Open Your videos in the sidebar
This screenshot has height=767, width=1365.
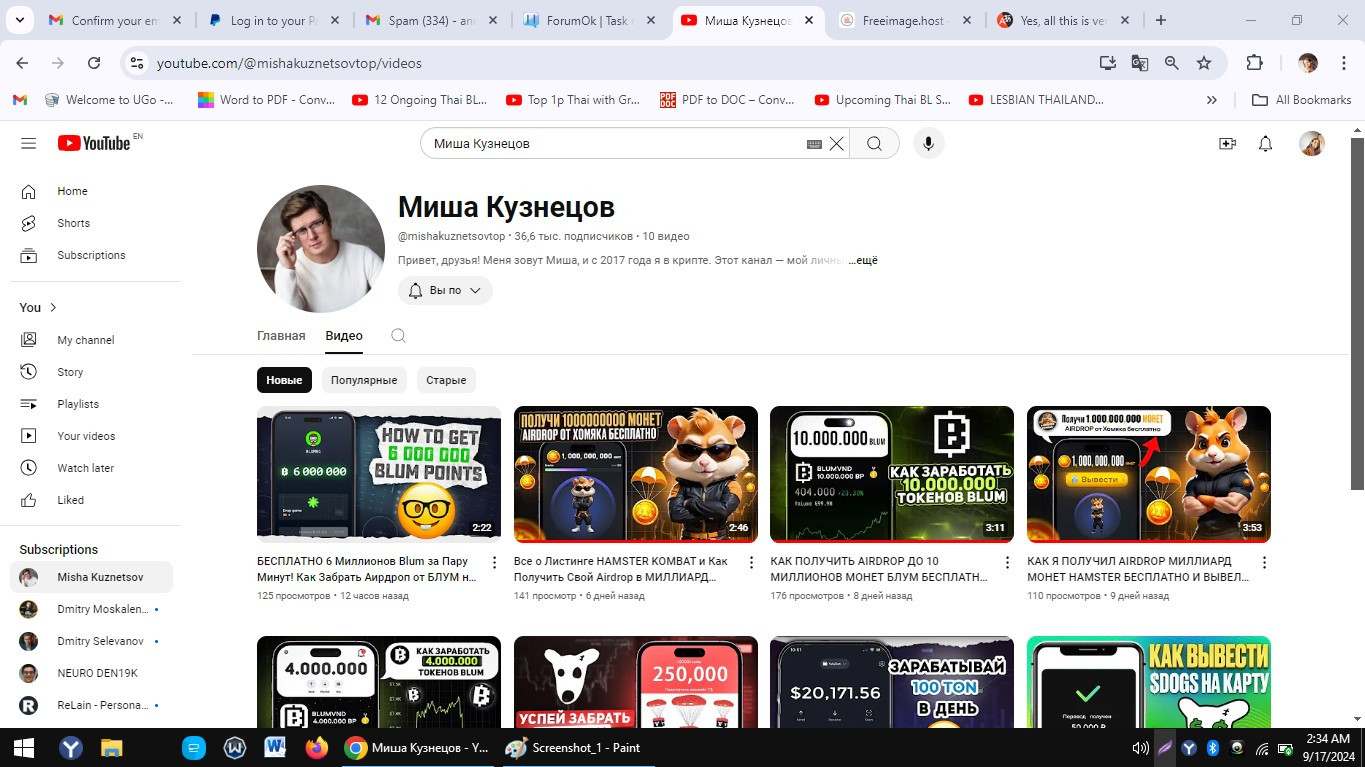(91, 436)
